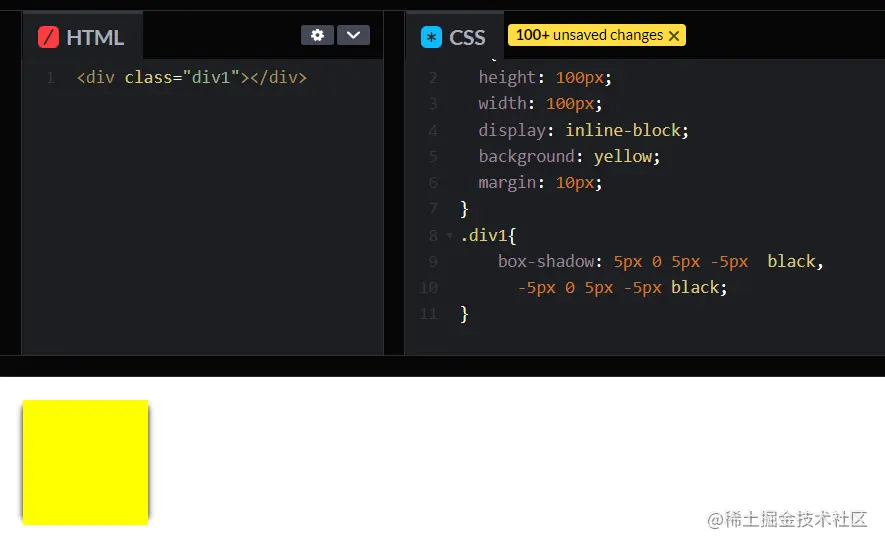
Task: Click the div class="div1" code line
Action: tap(192, 77)
